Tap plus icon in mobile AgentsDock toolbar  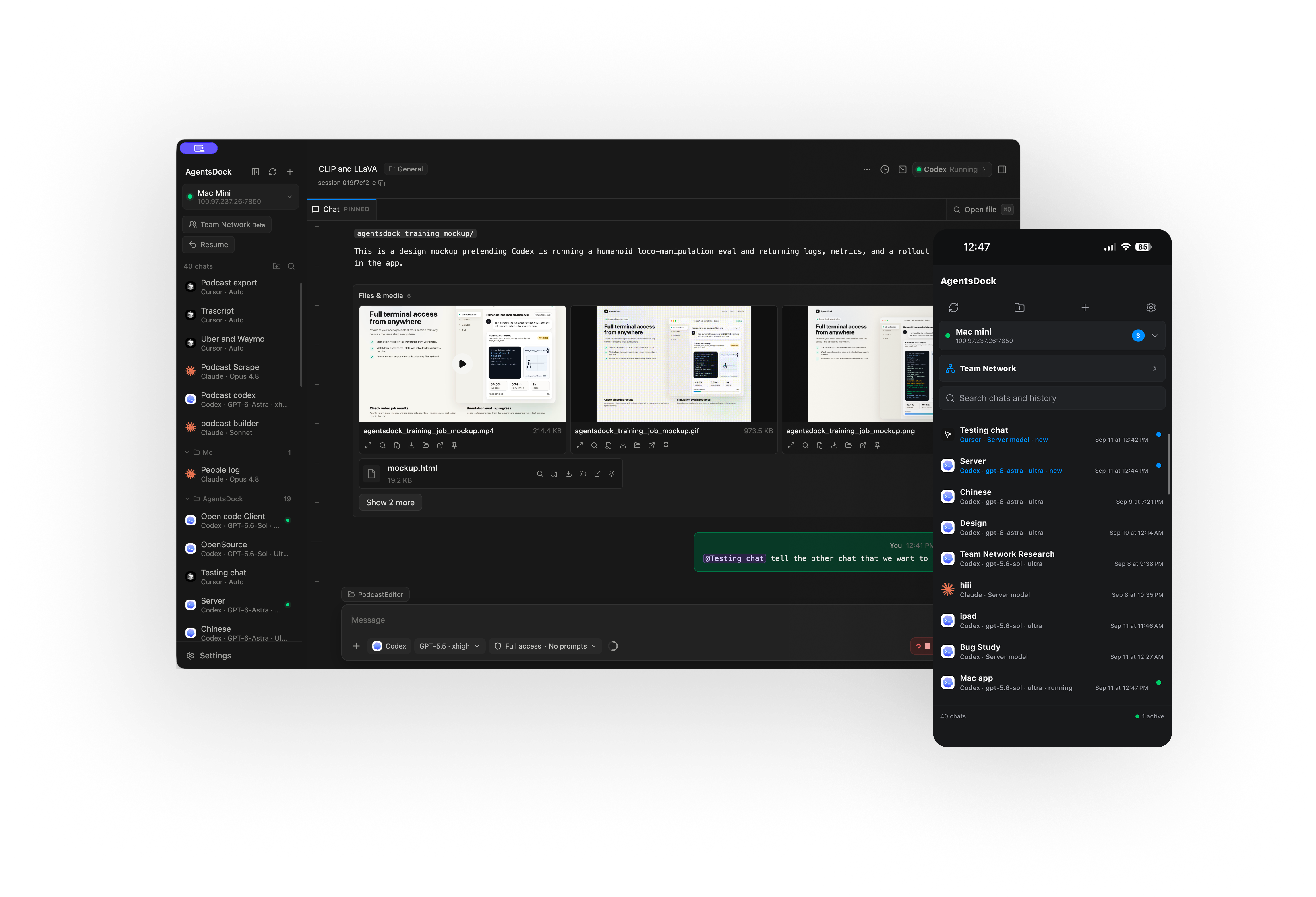click(1085, 308)
